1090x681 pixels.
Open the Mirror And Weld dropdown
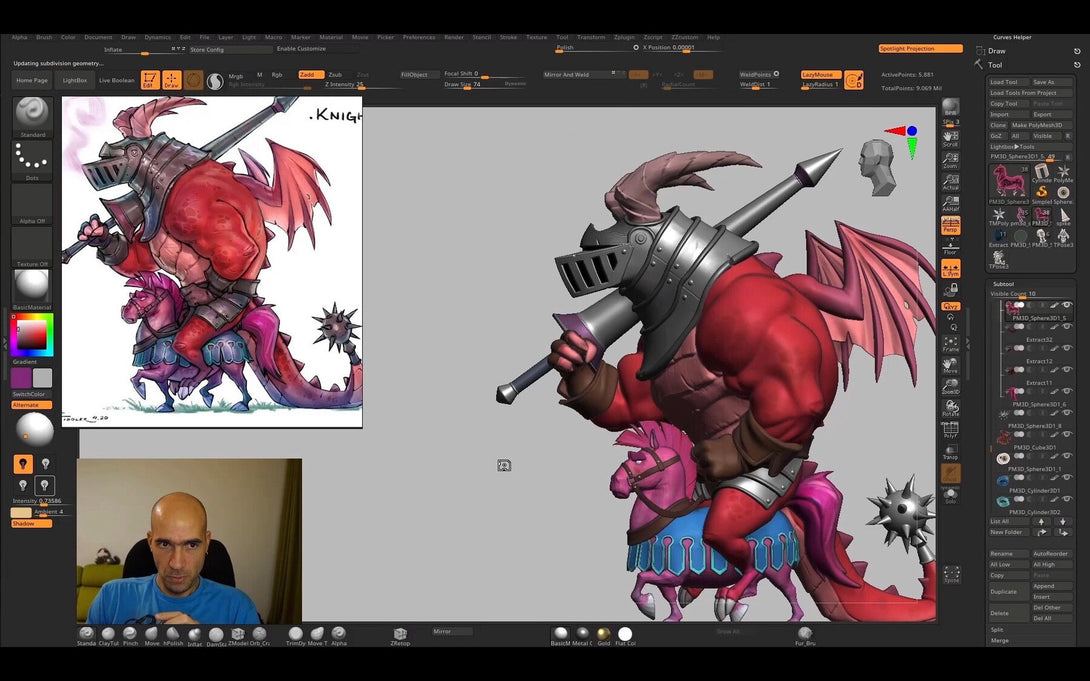[583, 74]
